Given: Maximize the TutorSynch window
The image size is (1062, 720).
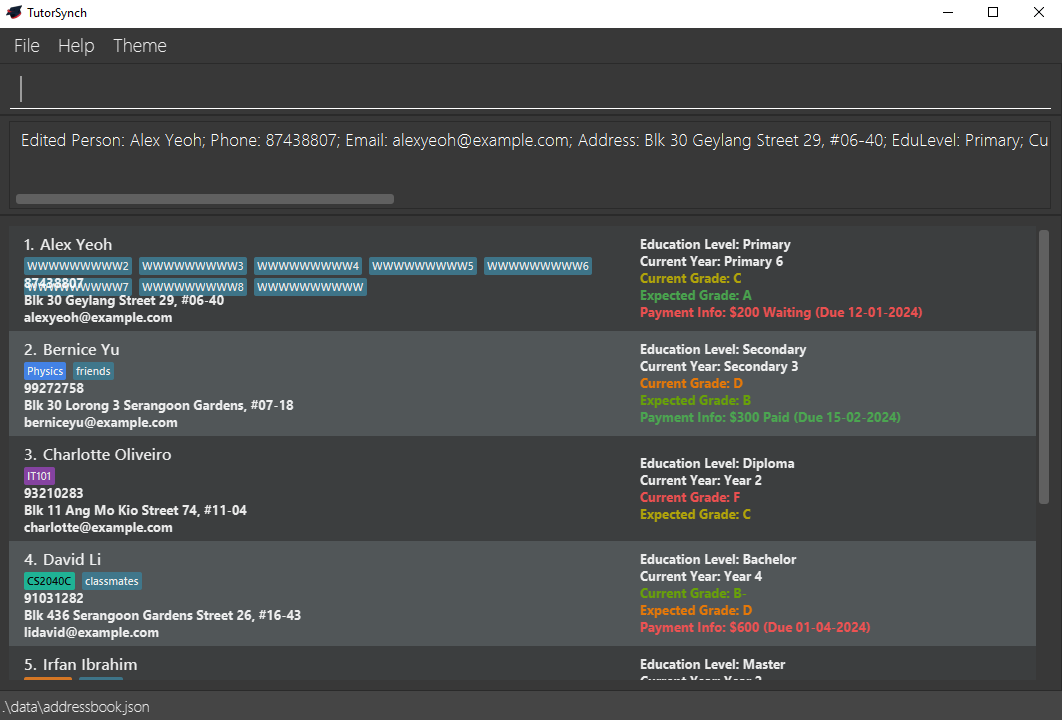Looking at the screenshot, I should [x=993, y=12].
